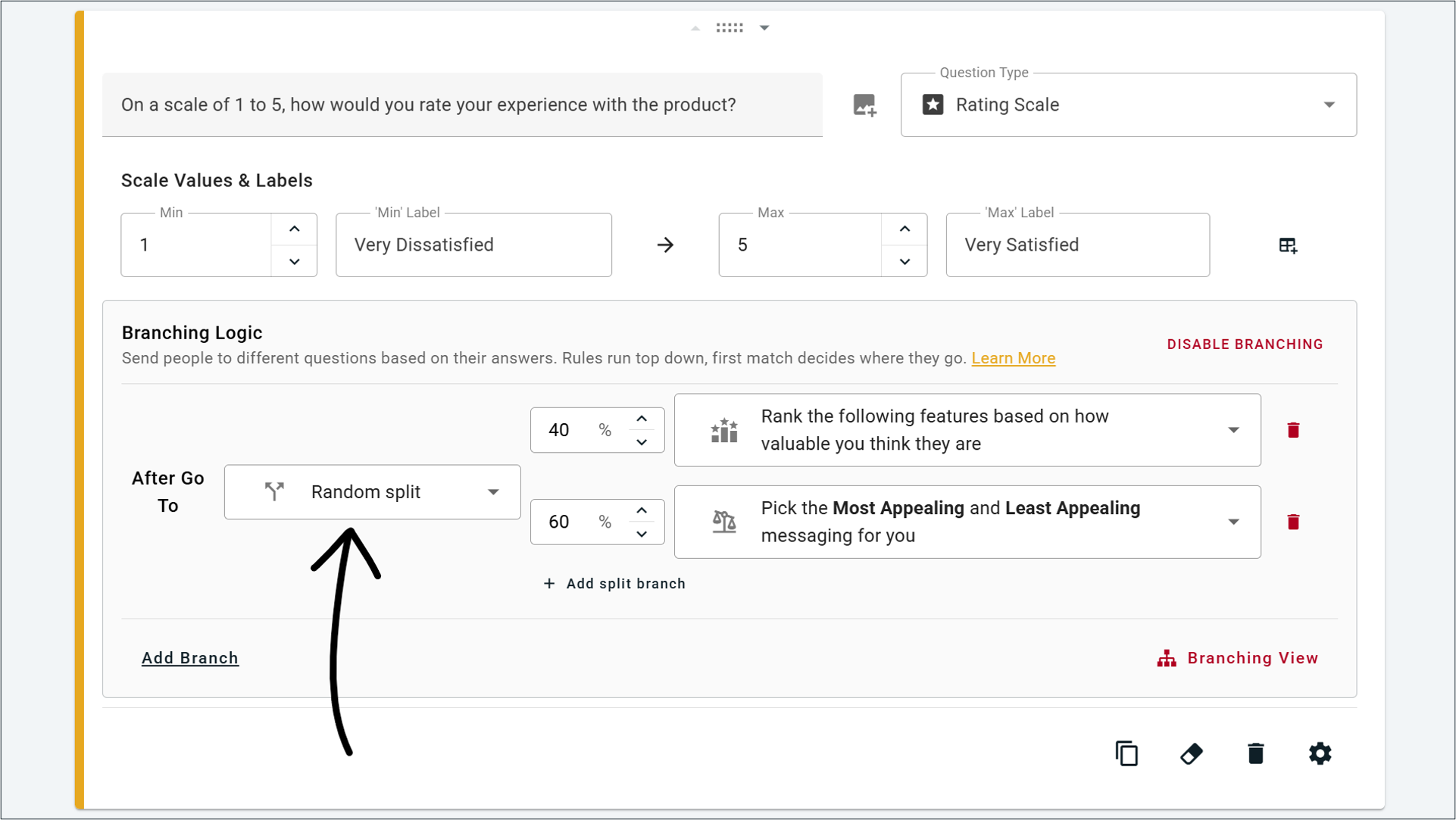Click the random split fork icon

(274, 491)
